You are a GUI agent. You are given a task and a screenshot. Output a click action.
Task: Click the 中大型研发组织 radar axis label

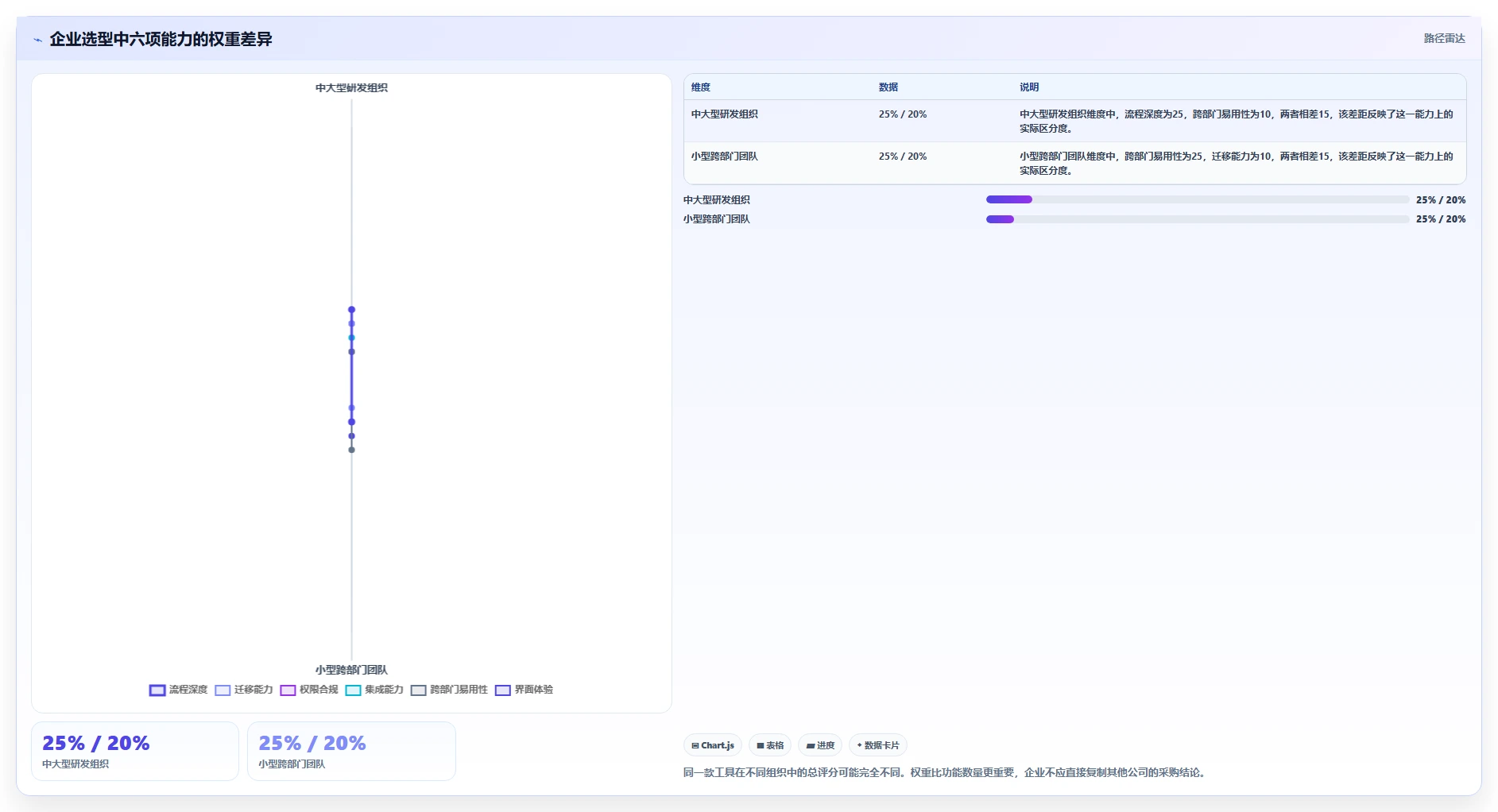(x=351, y=88)
